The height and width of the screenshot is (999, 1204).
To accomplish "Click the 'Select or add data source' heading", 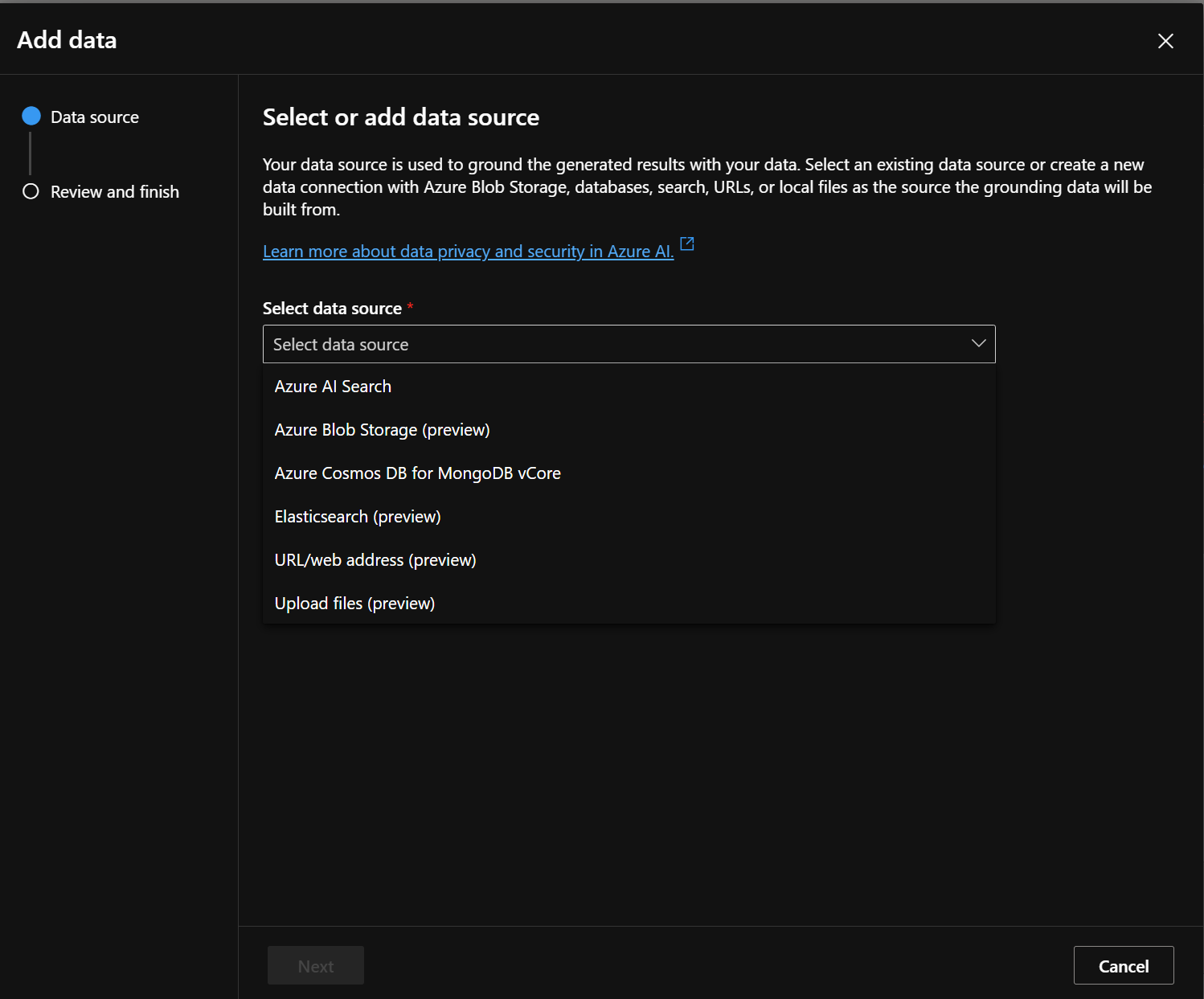I will 401,117.
